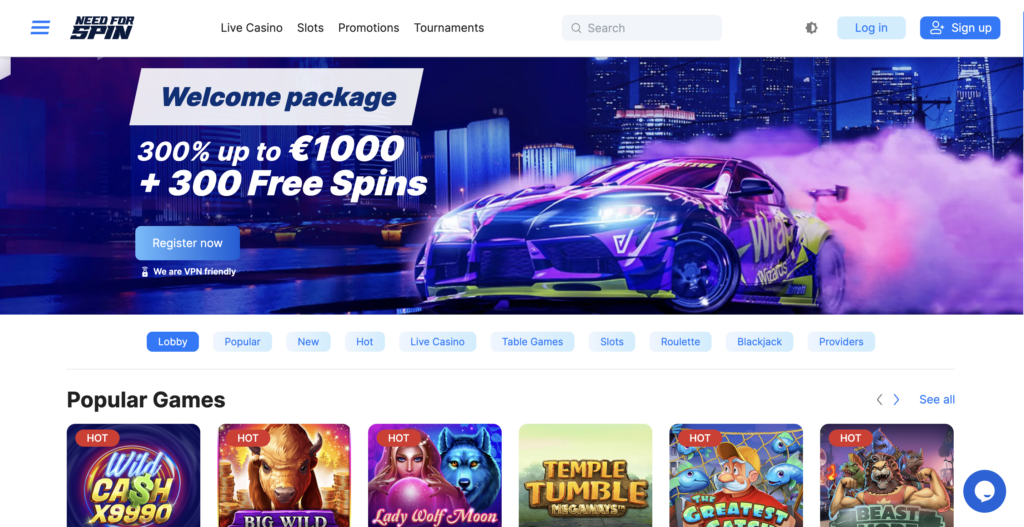Click the Need For Spin logo
The image size is (1024, 527).
(103, 28)
